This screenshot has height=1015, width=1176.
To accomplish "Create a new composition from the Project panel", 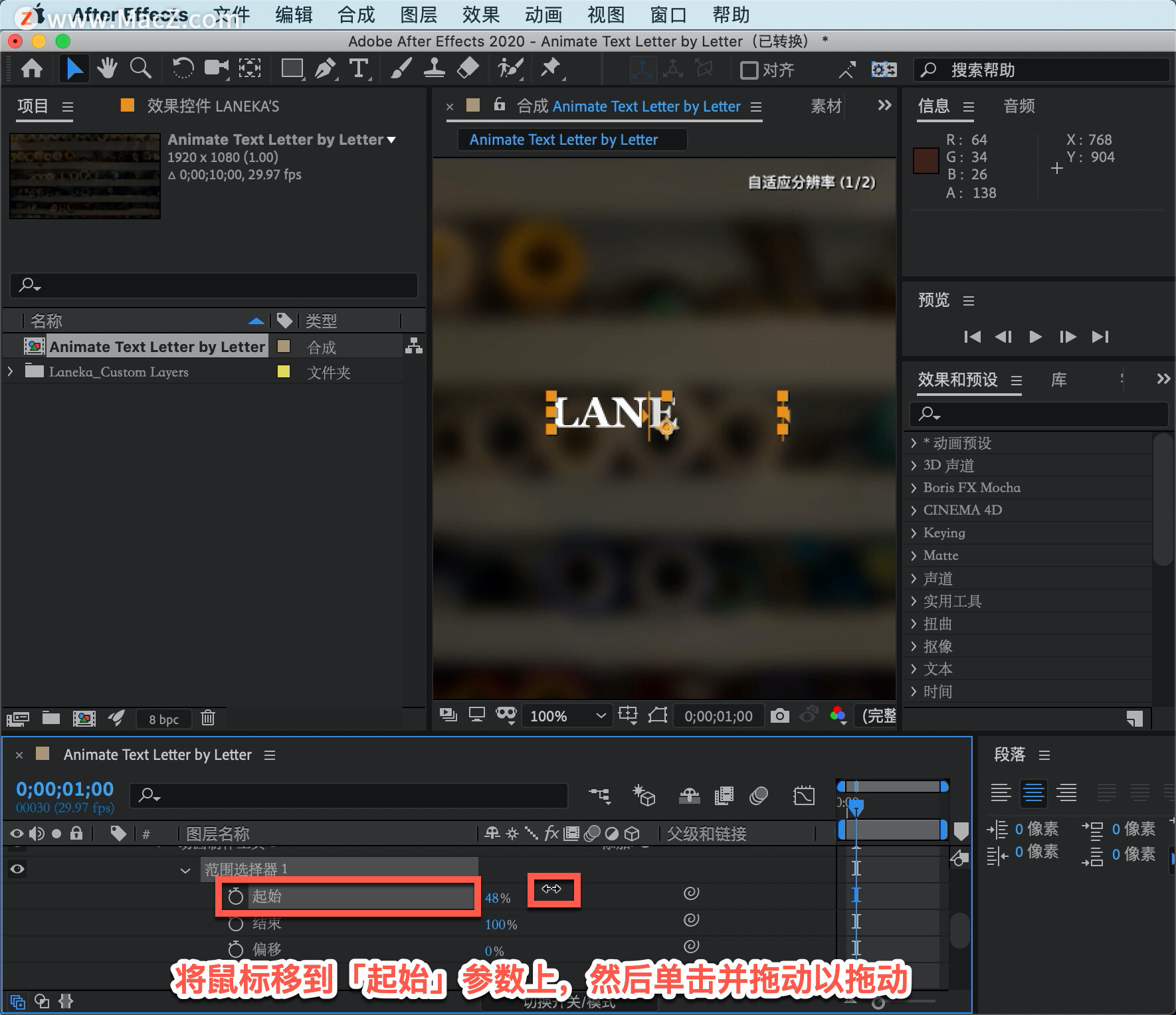I will pyautogui.click(x=84, y=718).
